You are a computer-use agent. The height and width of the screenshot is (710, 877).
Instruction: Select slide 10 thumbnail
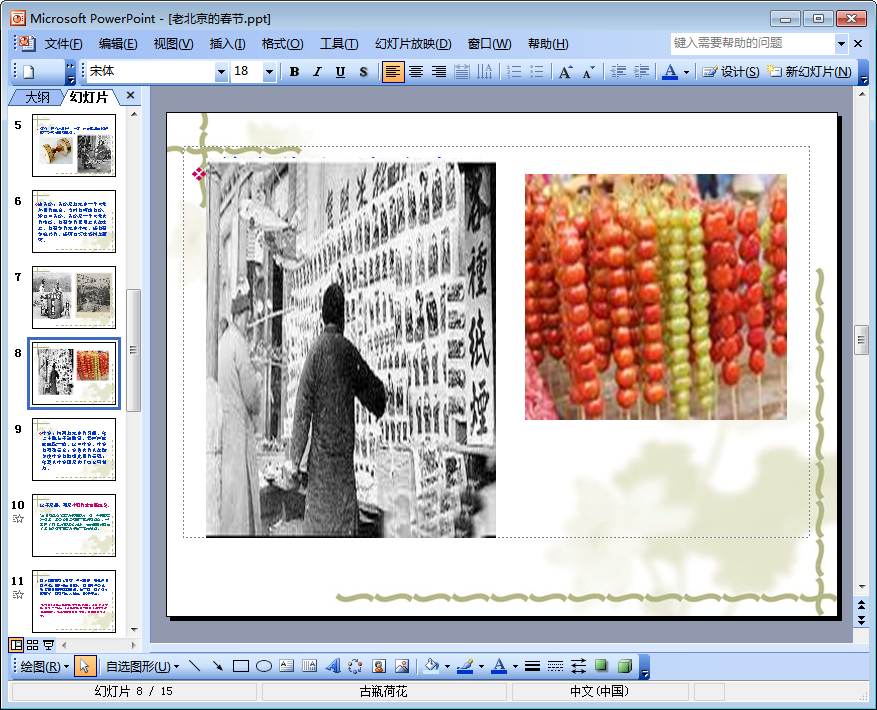(74, 525)
